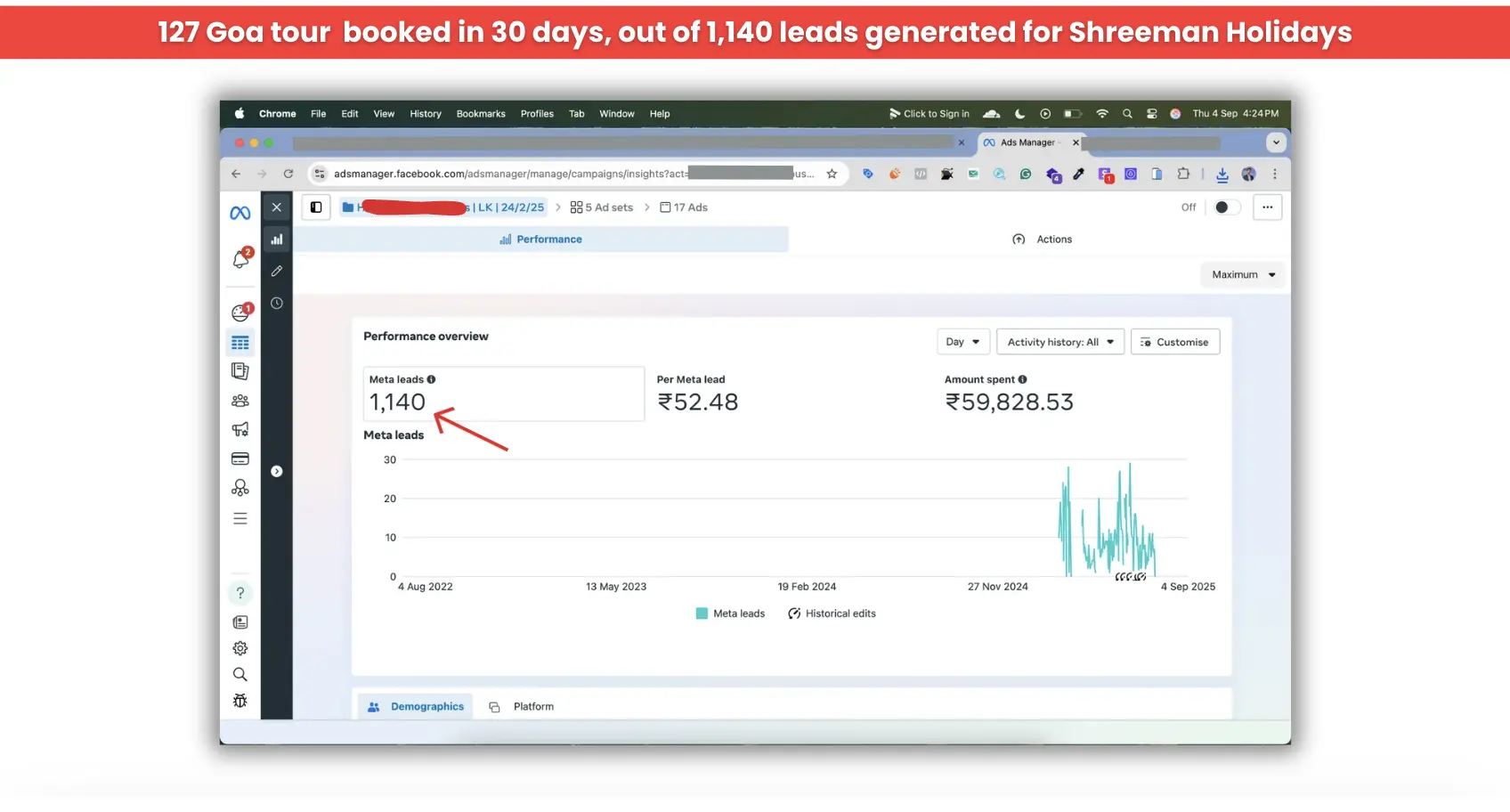This screenshot has width=1510, height=812.
Task: Open the Chrome History menu
Action: (426, 114)
